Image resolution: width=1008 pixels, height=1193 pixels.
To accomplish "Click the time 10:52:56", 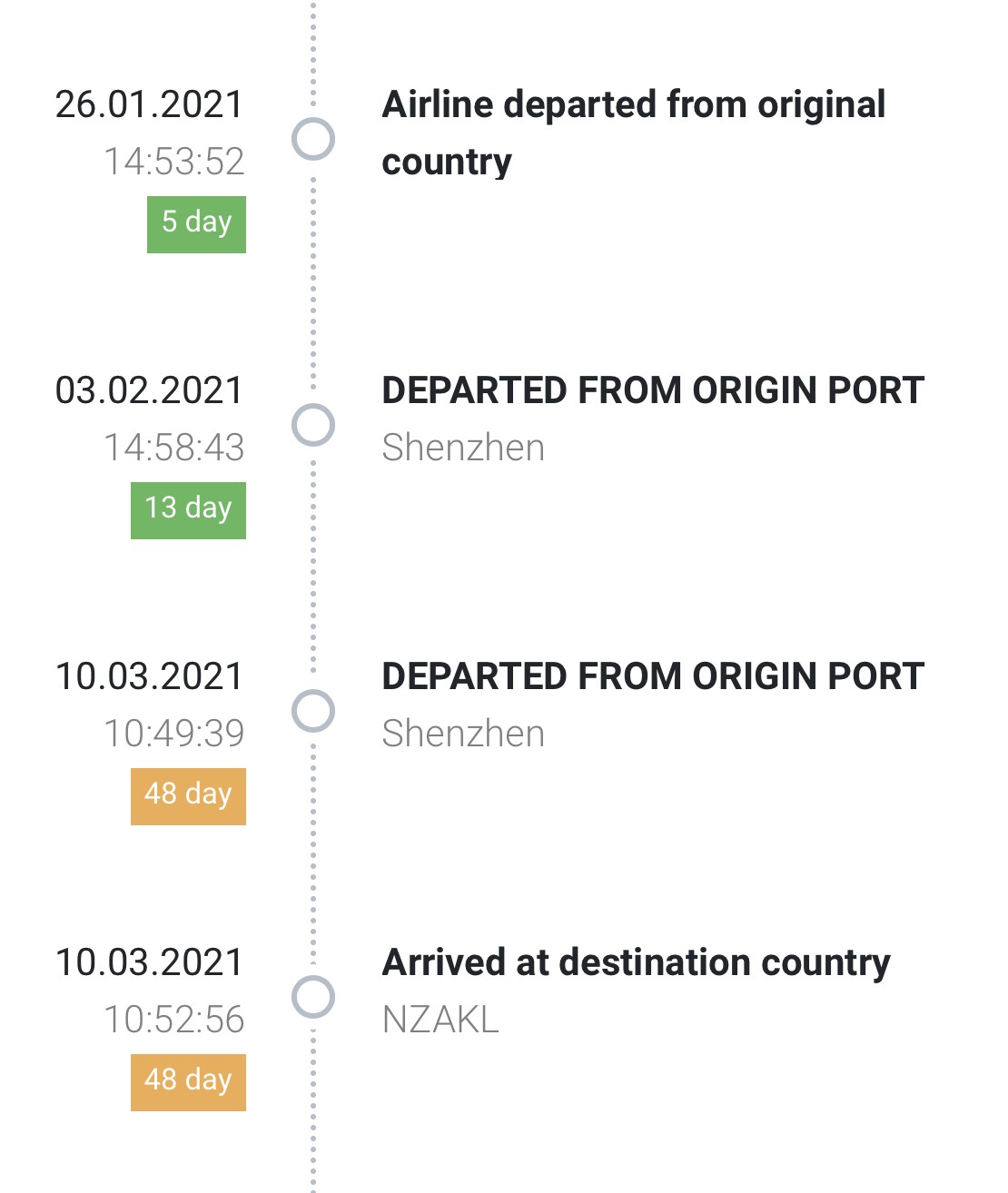I will 174,1020.
